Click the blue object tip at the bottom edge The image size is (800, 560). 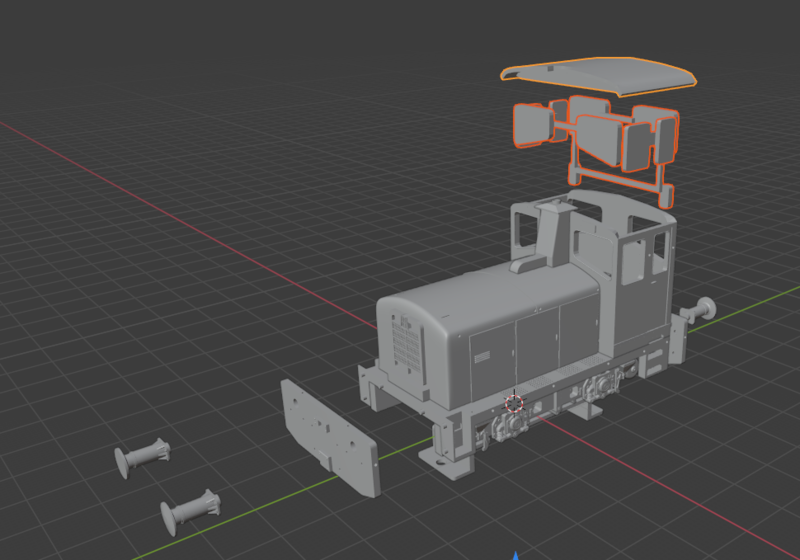coord(515,554)
